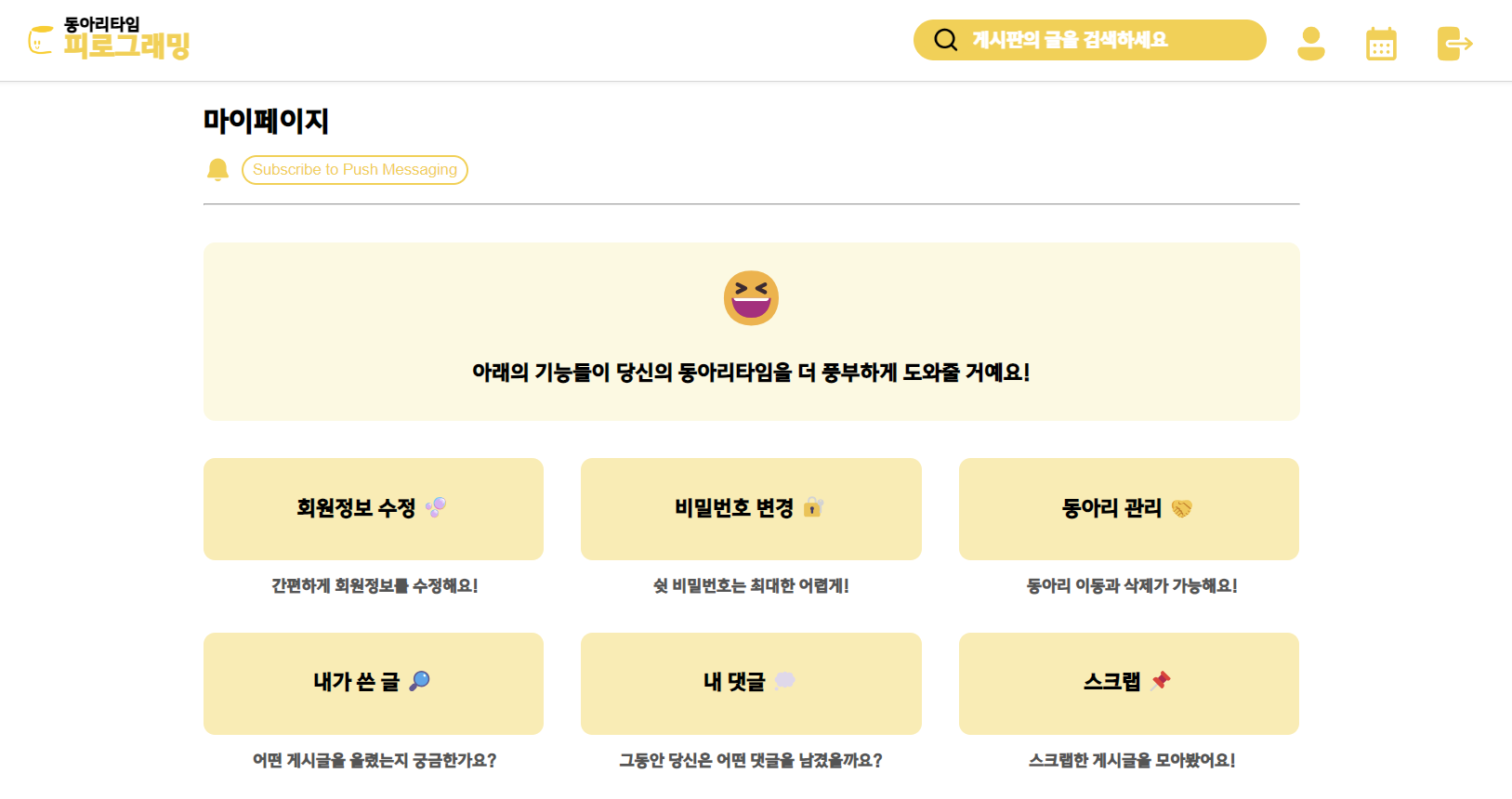
Task: Open the 내가 쓴 글 card
Action: pos(373,683)
